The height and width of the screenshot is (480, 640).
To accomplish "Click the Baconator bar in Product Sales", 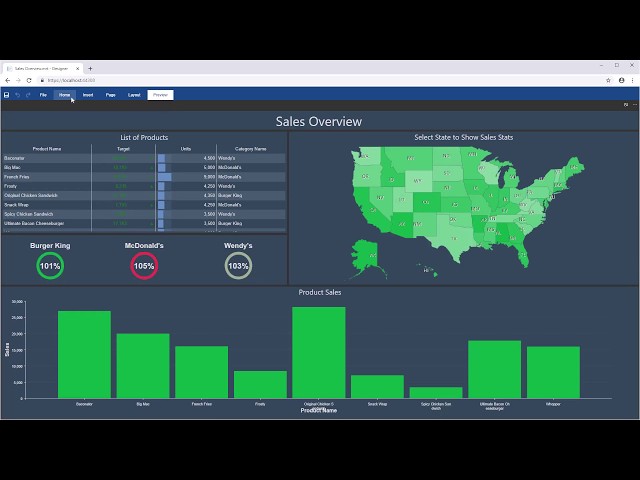I will tap(84, 355).
